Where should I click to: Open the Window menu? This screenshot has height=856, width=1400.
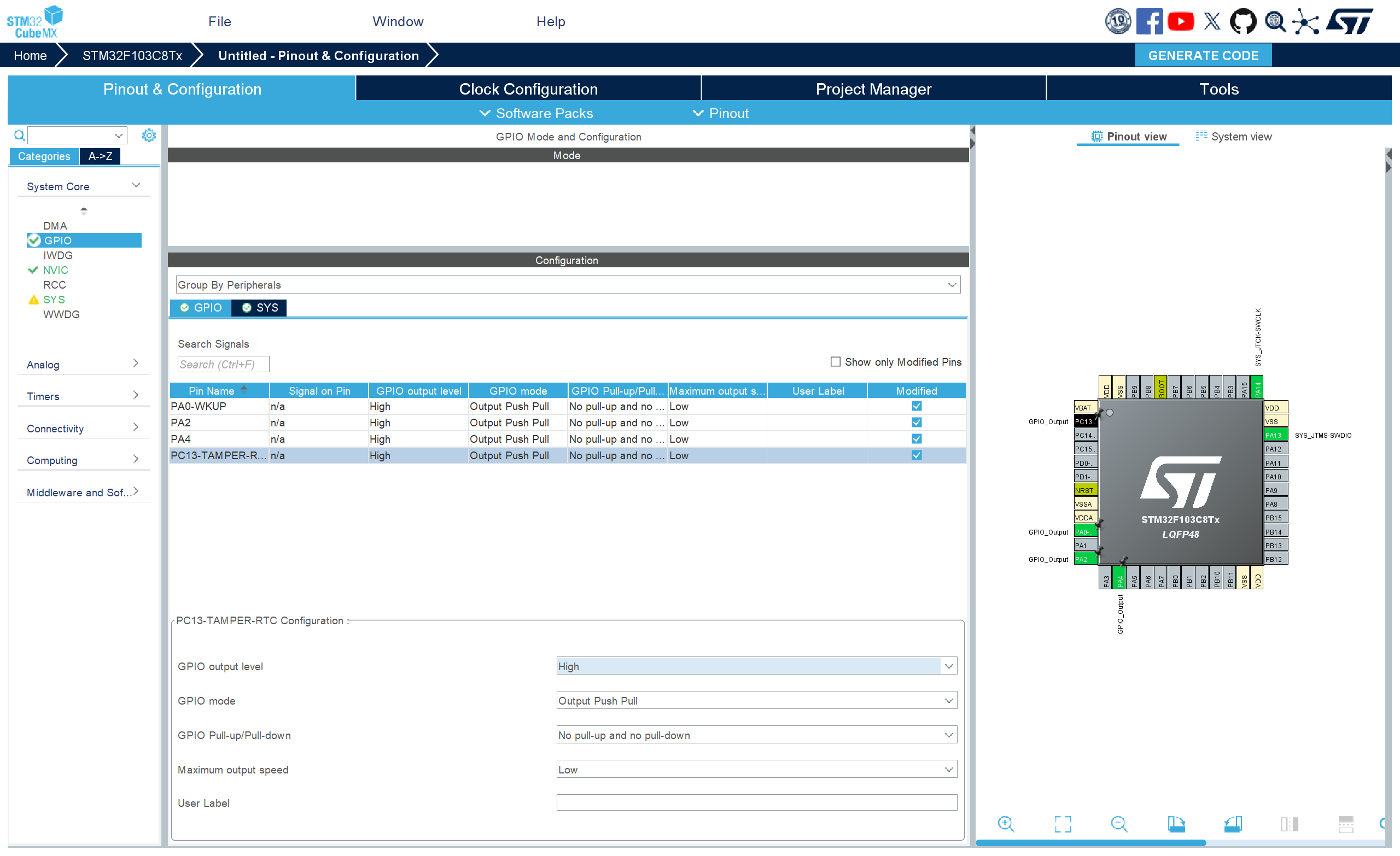click(398, 21)
